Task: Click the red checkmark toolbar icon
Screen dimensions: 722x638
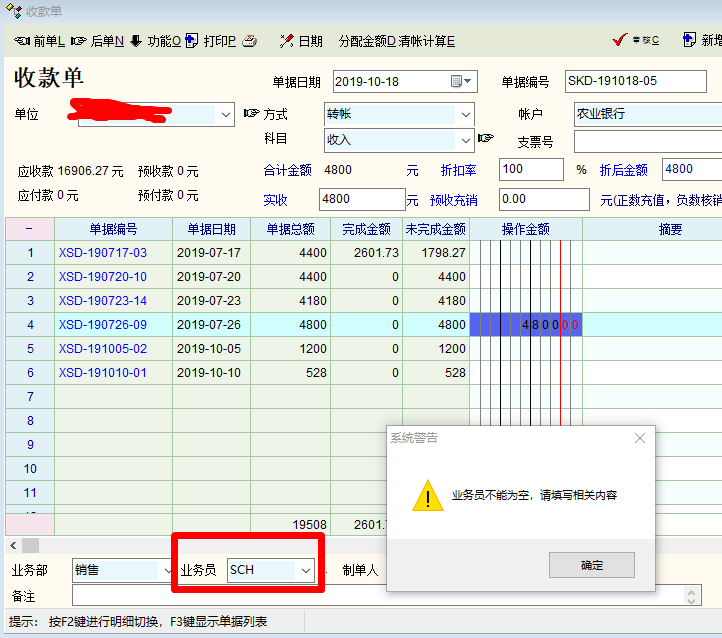Action: coord(620,41)
